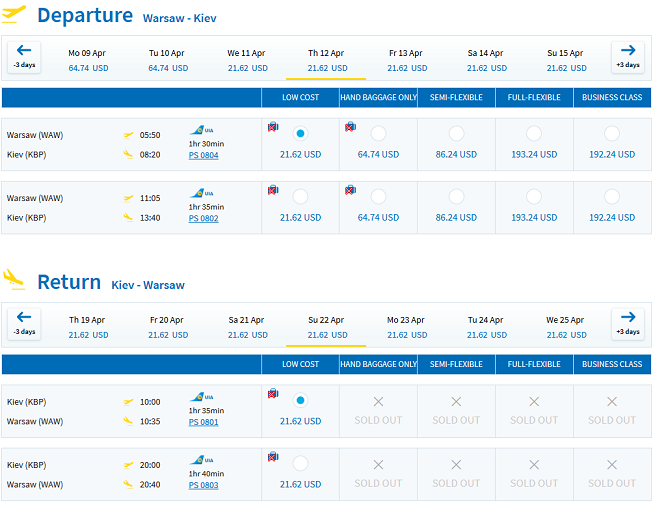Click return minus 3 days arrow
This screenshot has width=653, height=505.
click(x=24, y=324)
